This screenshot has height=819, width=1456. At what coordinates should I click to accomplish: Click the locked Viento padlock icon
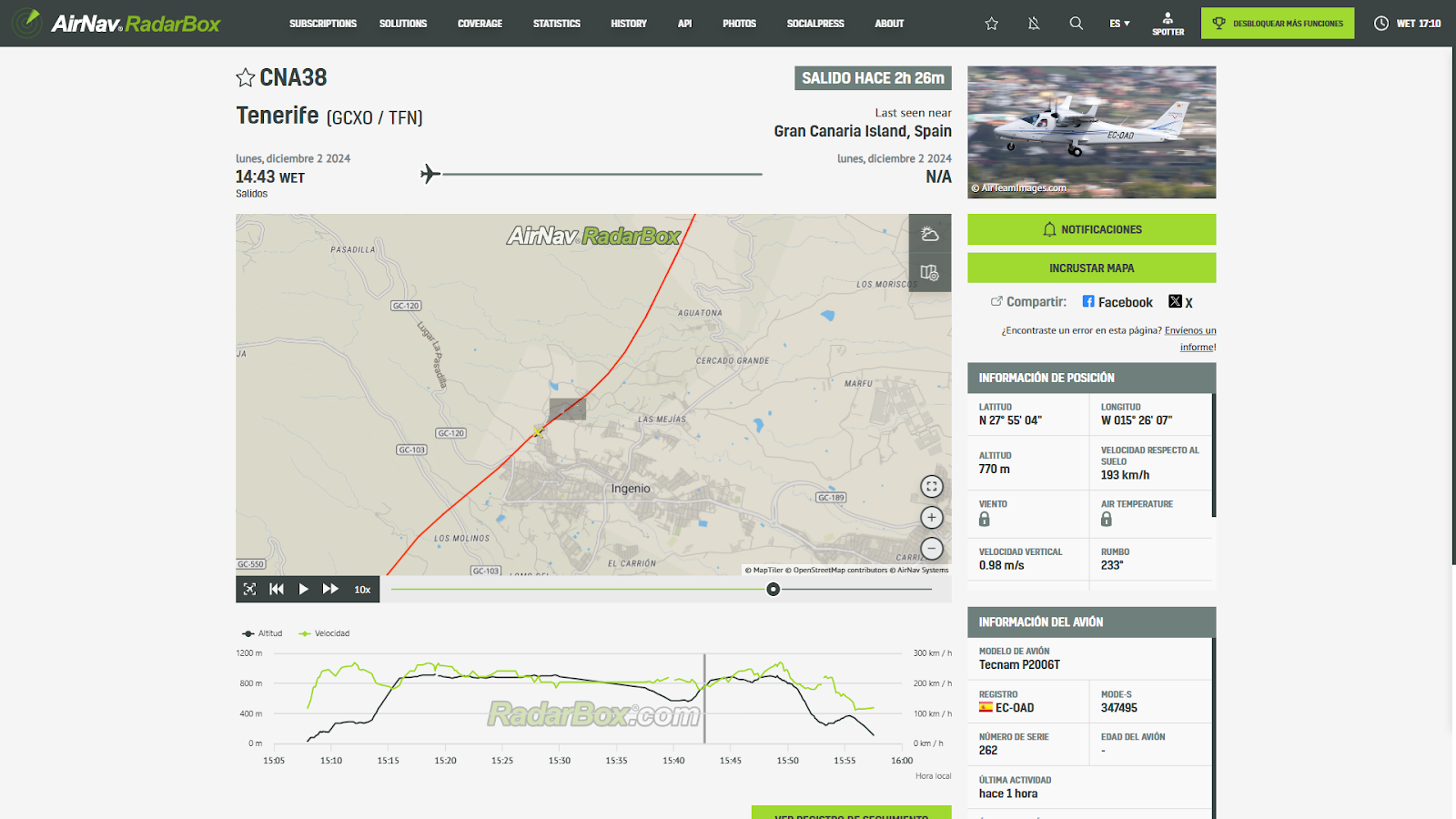[984, 520]
